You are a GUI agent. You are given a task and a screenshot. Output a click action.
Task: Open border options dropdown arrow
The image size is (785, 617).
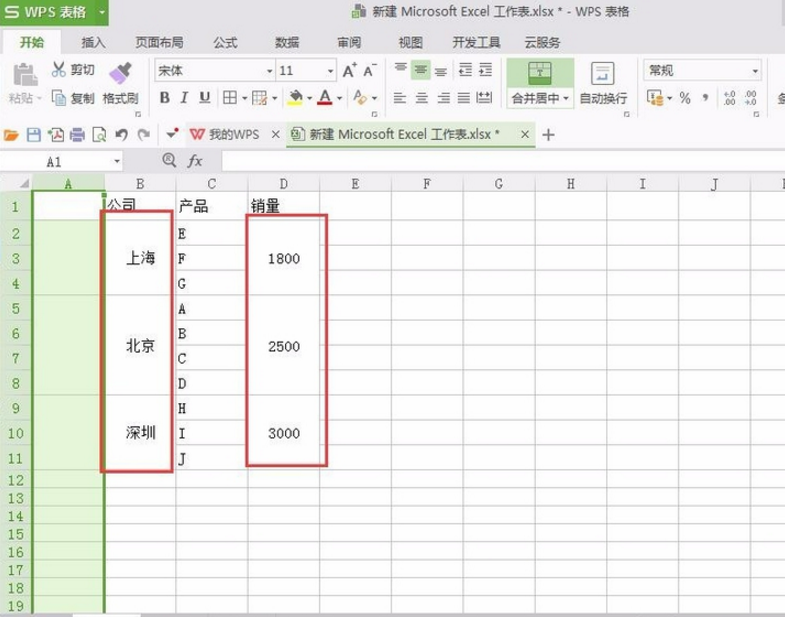click(x=245, y=98)
